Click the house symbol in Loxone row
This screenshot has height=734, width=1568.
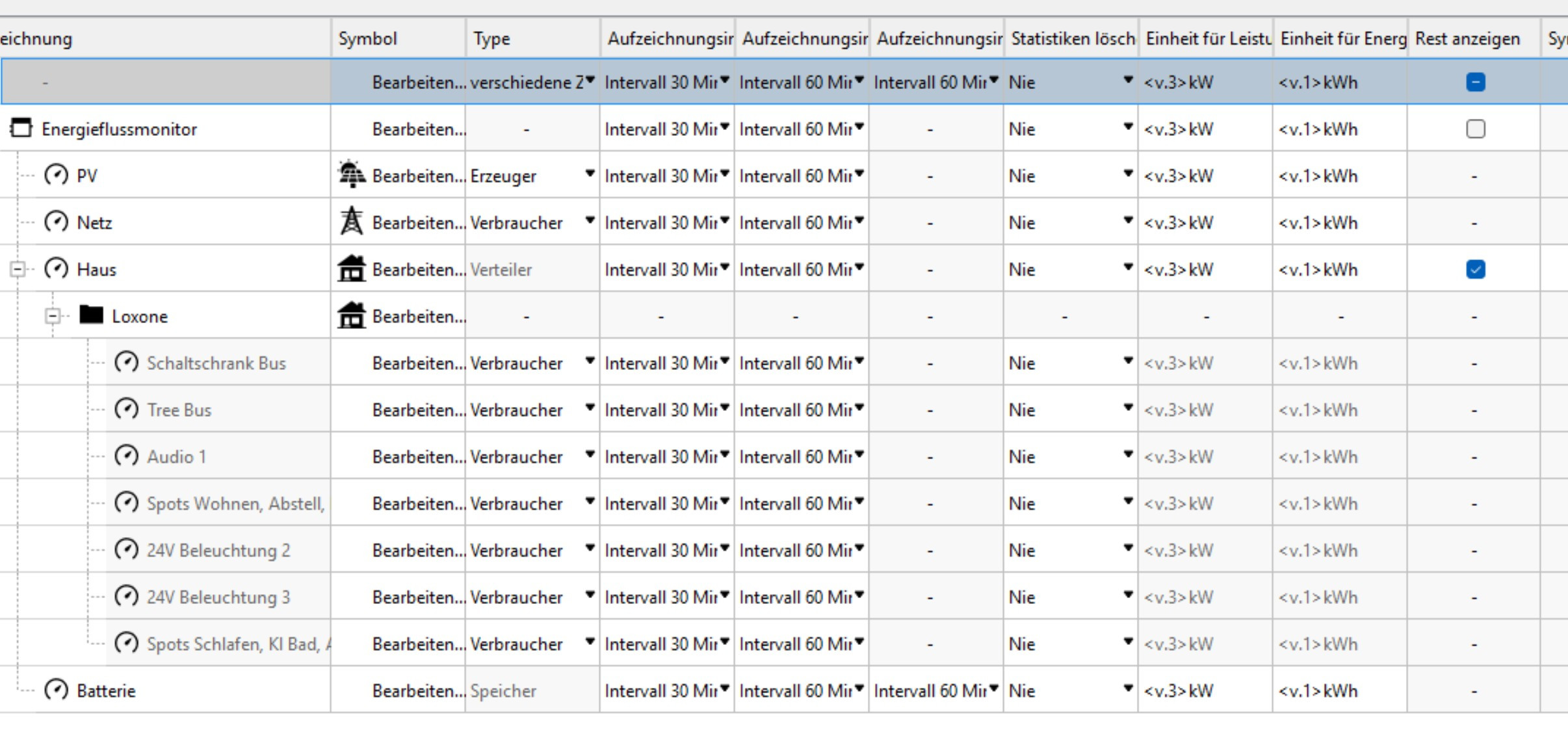tap(352, 315)
